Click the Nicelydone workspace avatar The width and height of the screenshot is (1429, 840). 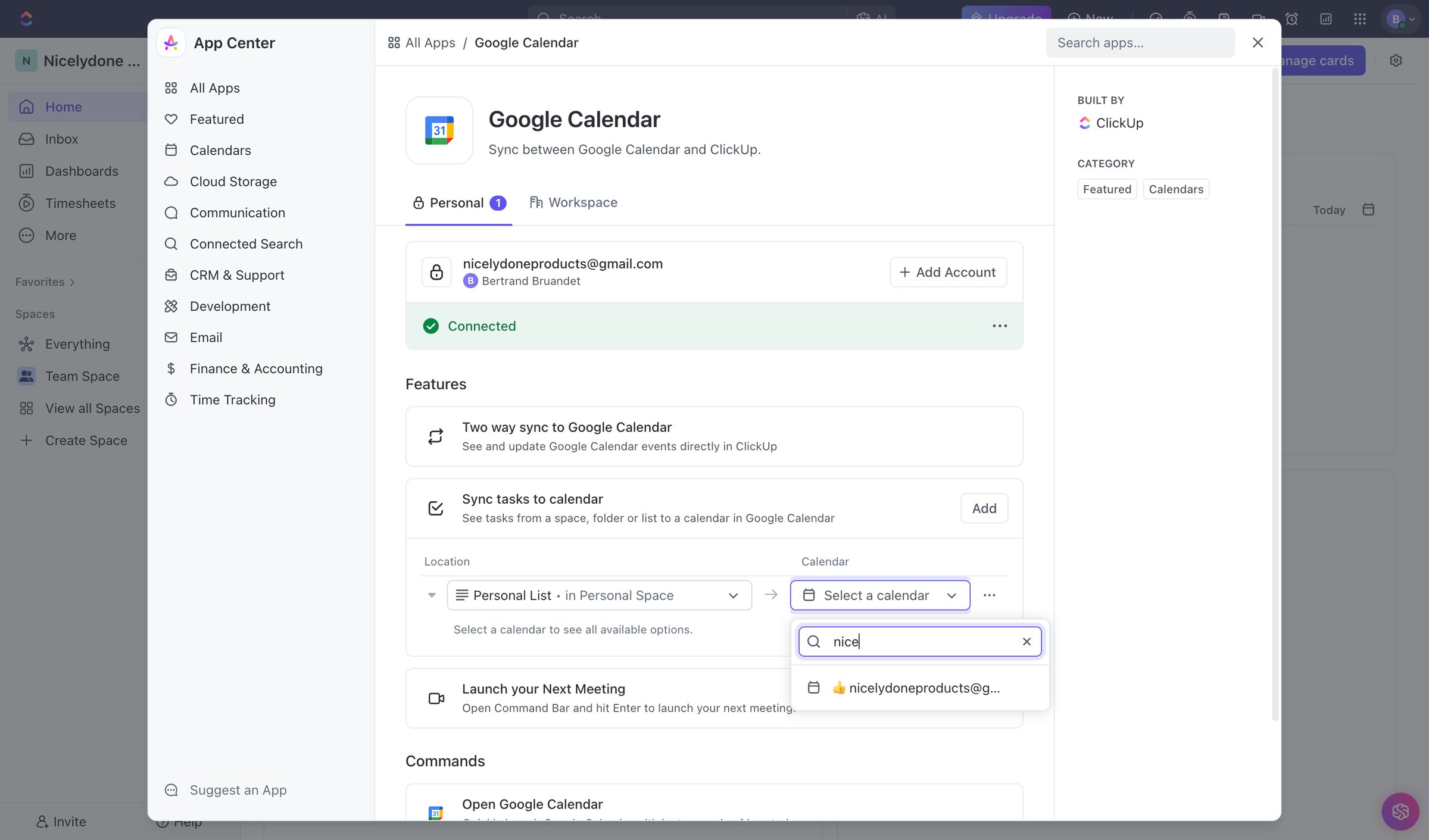point(26,61)
